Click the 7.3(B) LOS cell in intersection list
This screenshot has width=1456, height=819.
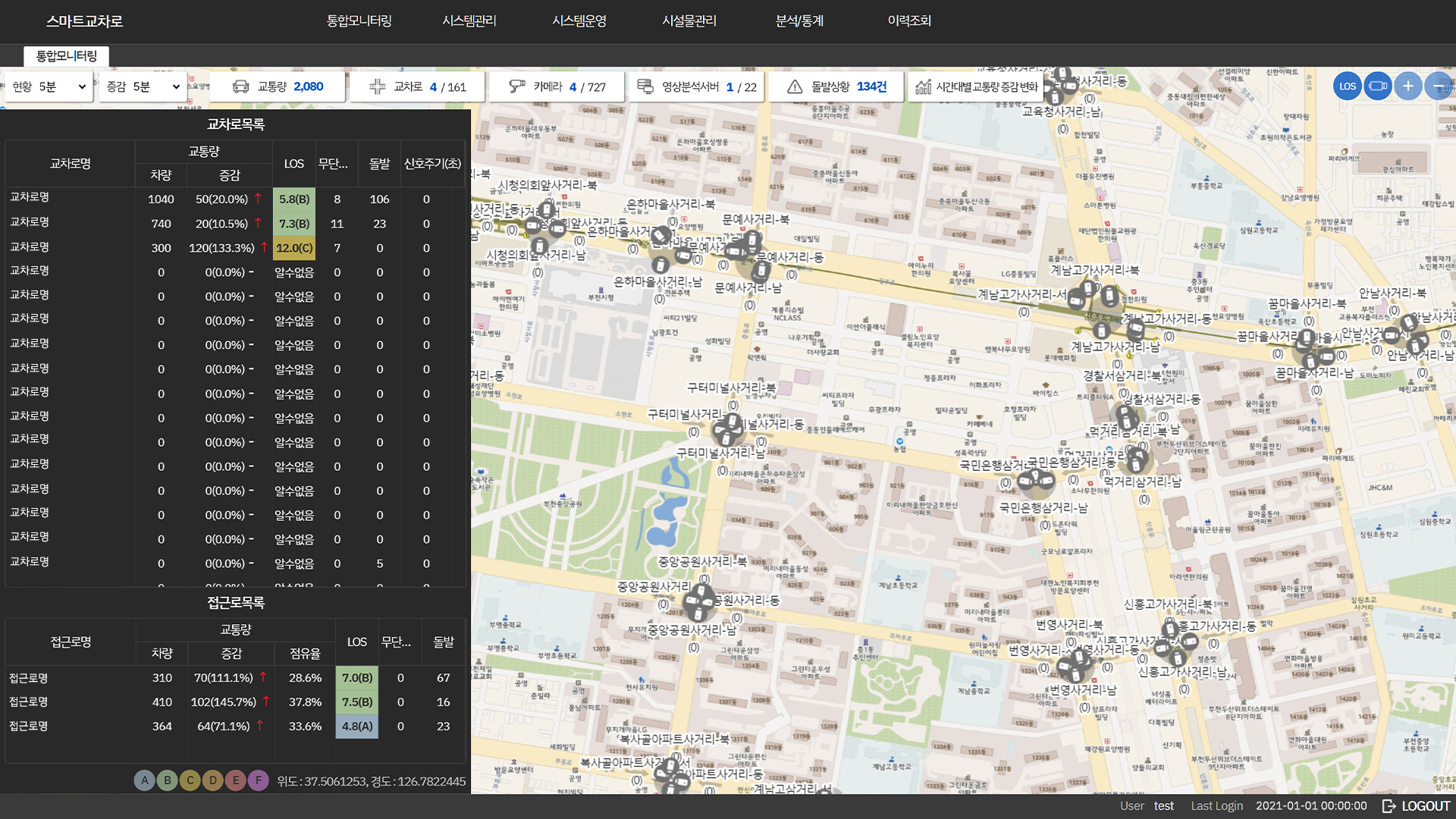tap(294, 224)
